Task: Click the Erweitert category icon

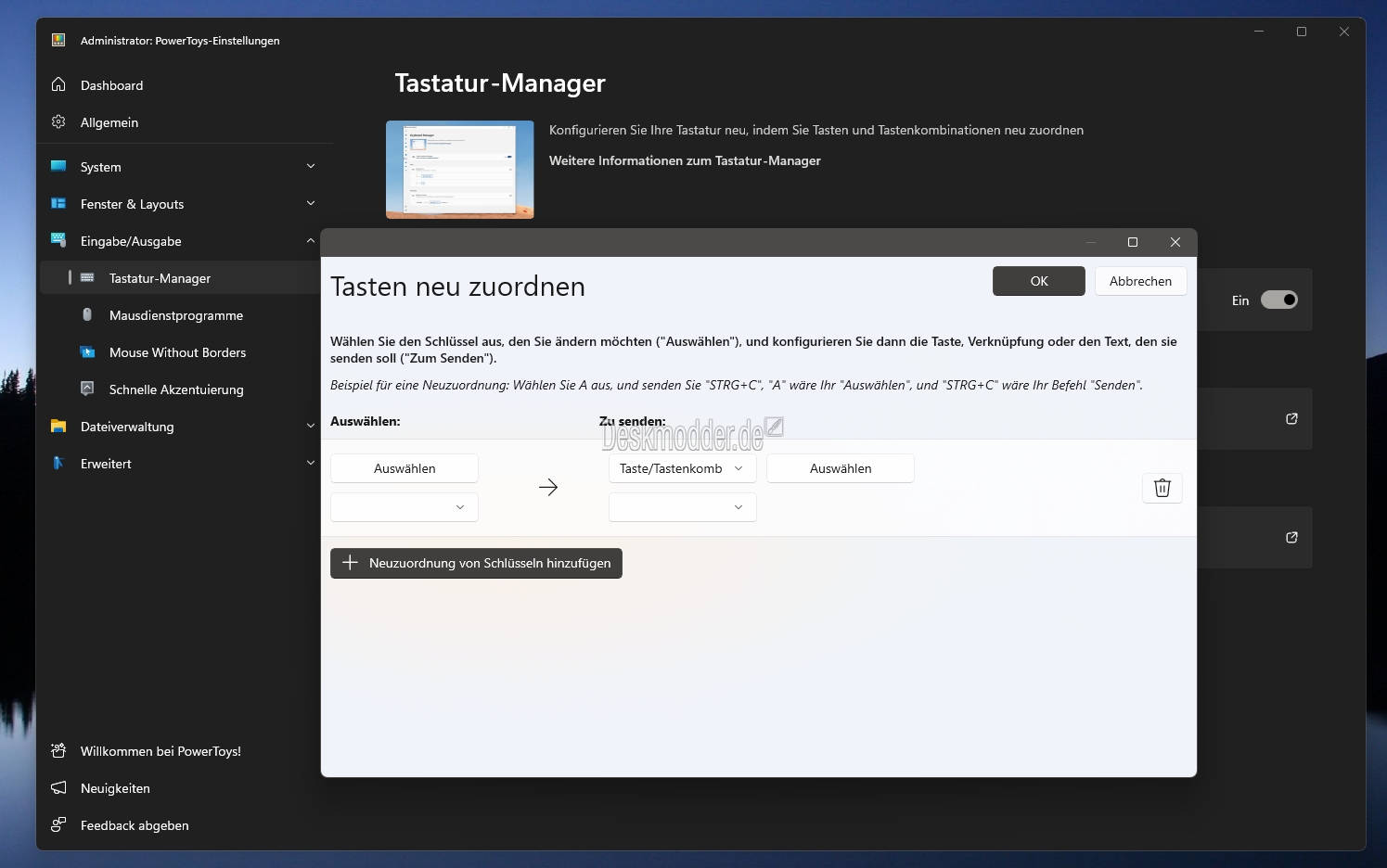Action: [x=58, y=463]
